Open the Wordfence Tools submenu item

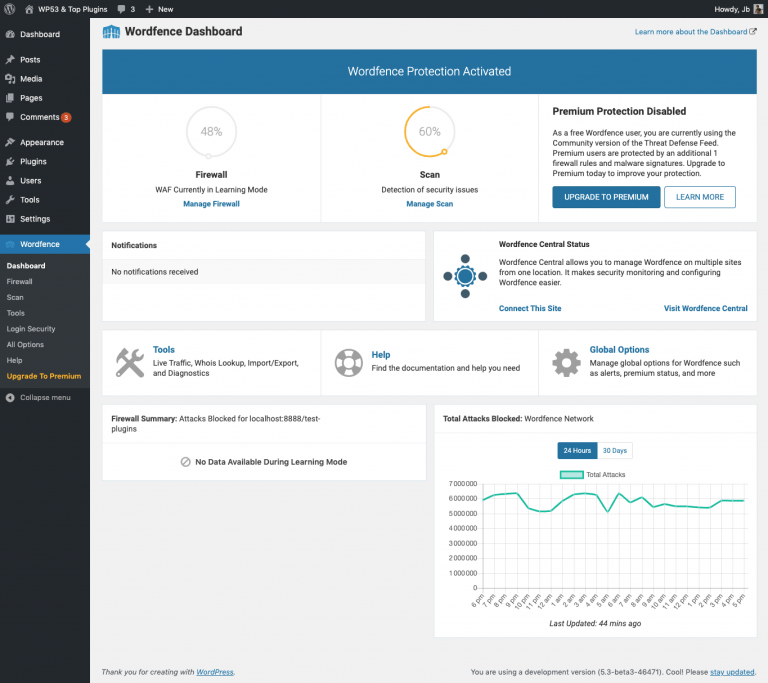point(16,313)
